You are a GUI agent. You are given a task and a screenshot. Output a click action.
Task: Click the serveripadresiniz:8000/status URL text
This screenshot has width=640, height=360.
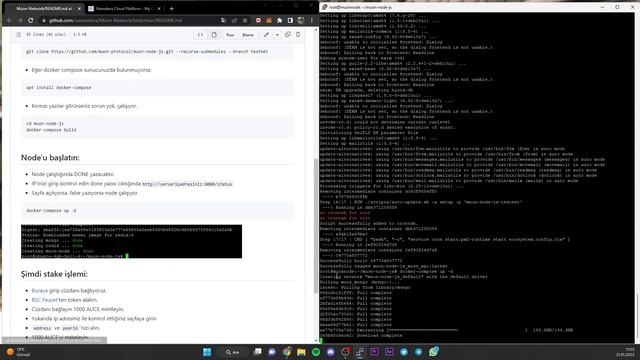187,184
